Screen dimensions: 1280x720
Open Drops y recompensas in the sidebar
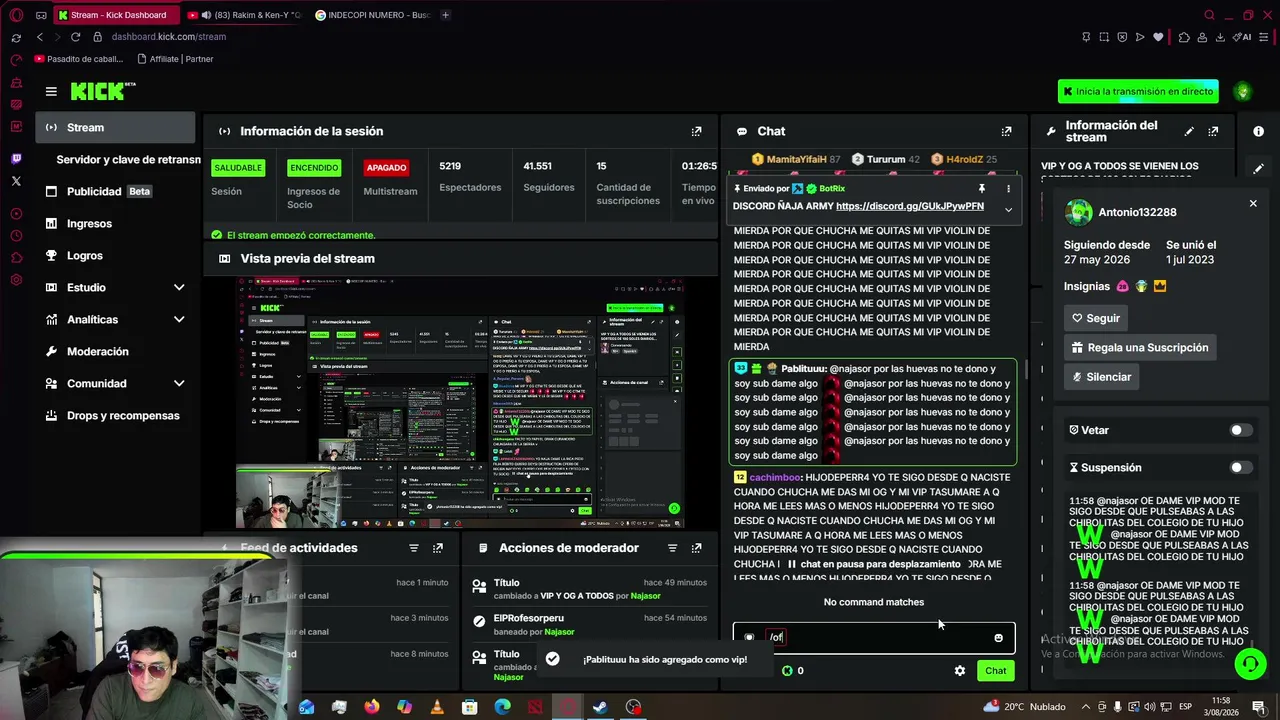tap(116, 416)
